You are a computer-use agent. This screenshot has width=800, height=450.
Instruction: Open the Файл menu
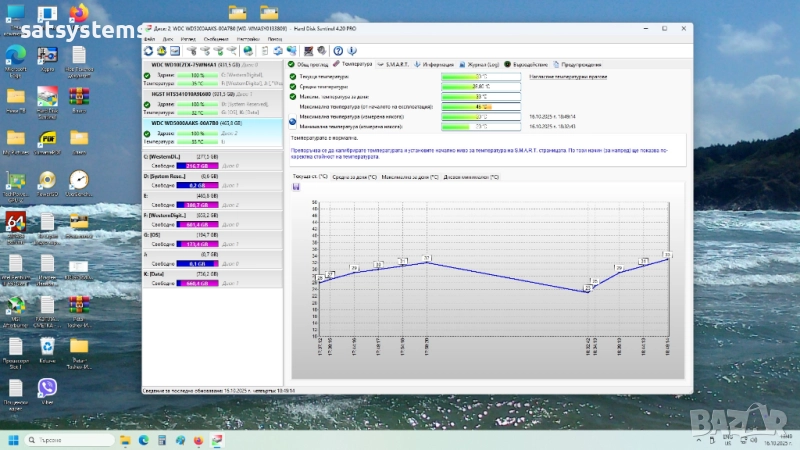click(x=149, y=39)
